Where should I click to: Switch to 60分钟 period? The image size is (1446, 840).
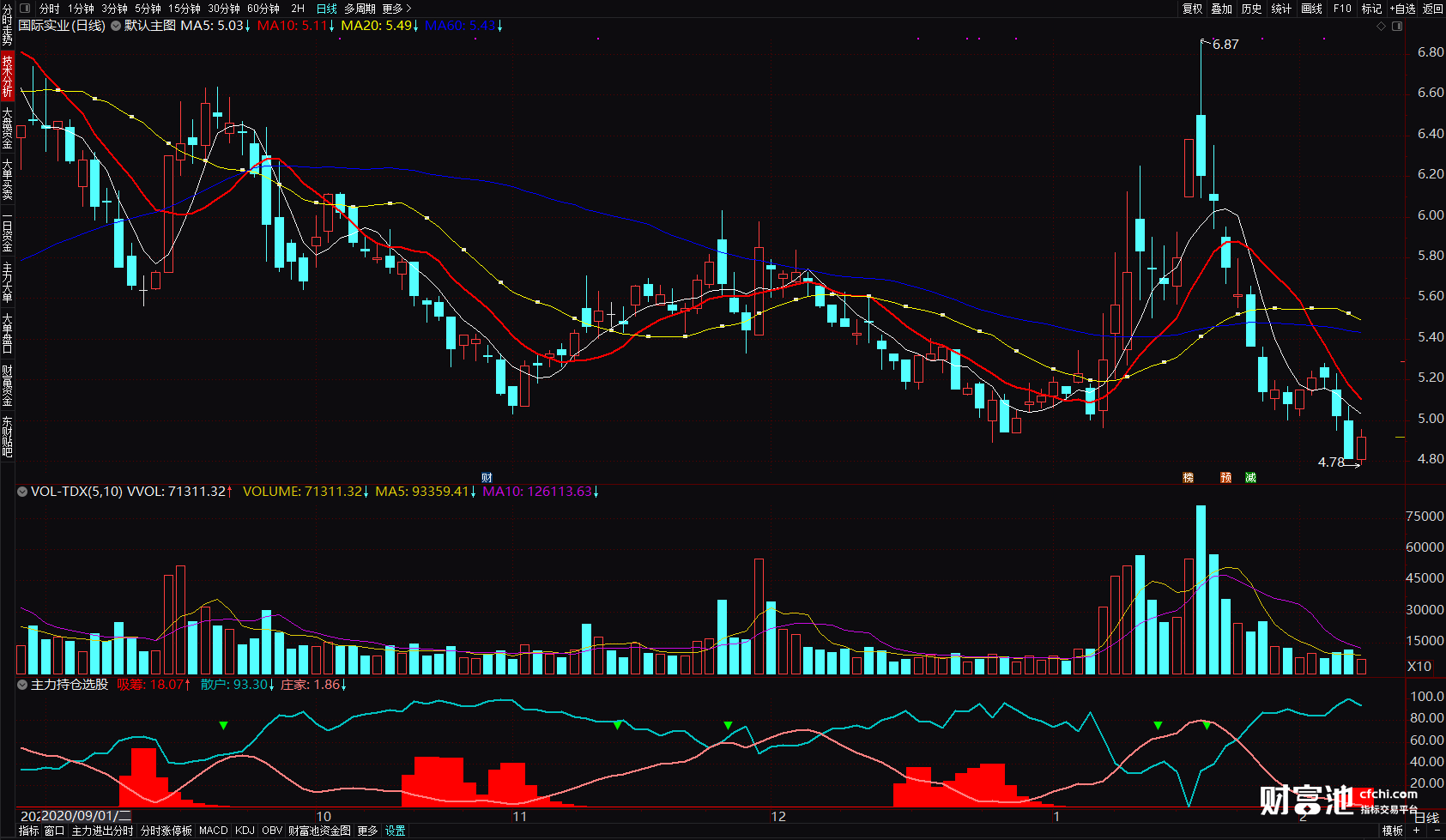click(263, 9)
